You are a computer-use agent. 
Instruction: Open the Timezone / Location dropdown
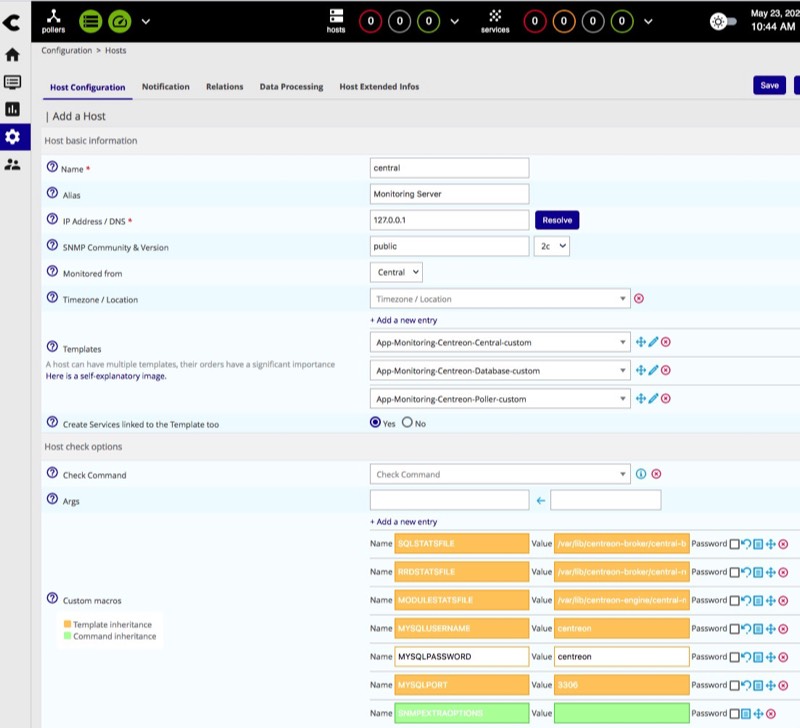(500, 299)
